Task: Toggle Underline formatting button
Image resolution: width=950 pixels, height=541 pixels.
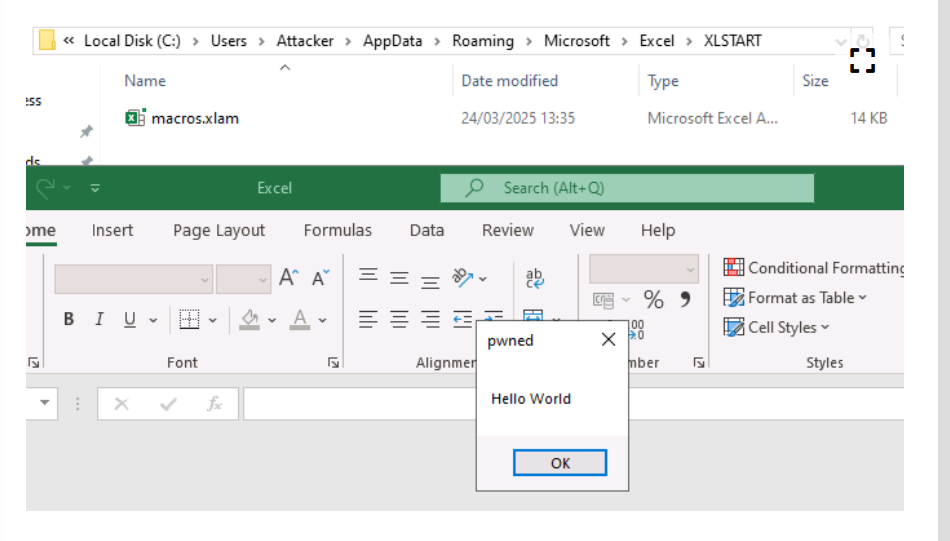Action: pyautogui.click(x=130, y=319)
